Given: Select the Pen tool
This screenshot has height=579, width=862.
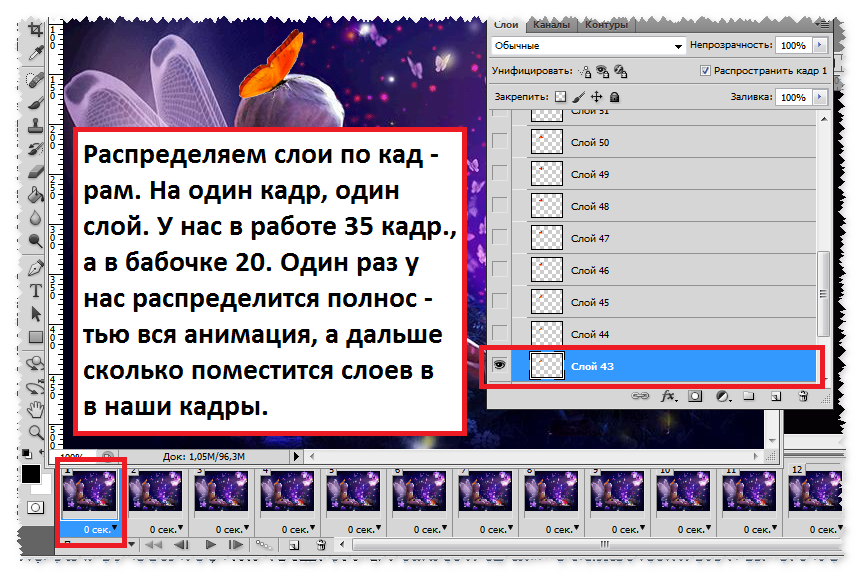Looking at the screenshot, I should click(36, 268).
